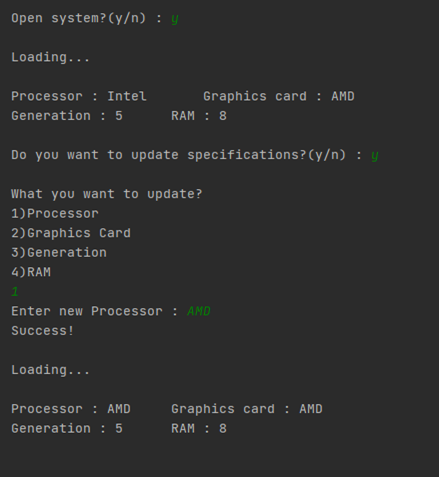Click the second 'Loading...' text
Viewport: 439px width, 477px height.
[51, 370]
